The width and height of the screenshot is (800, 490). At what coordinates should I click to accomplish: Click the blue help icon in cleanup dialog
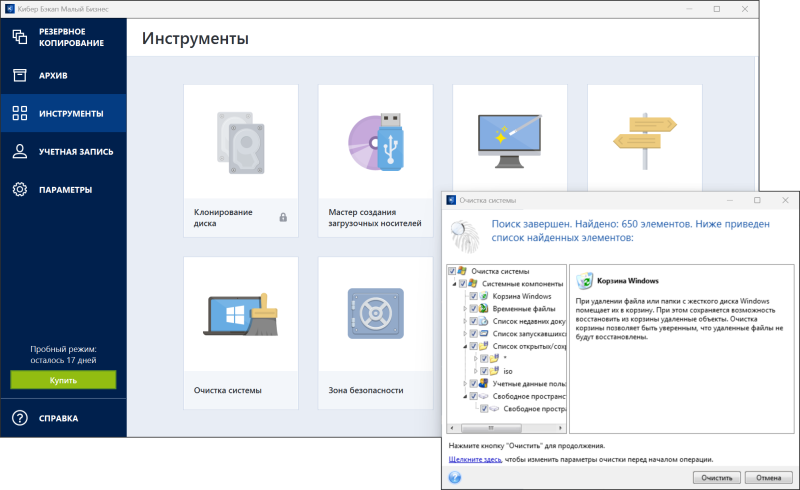(455, 477)
